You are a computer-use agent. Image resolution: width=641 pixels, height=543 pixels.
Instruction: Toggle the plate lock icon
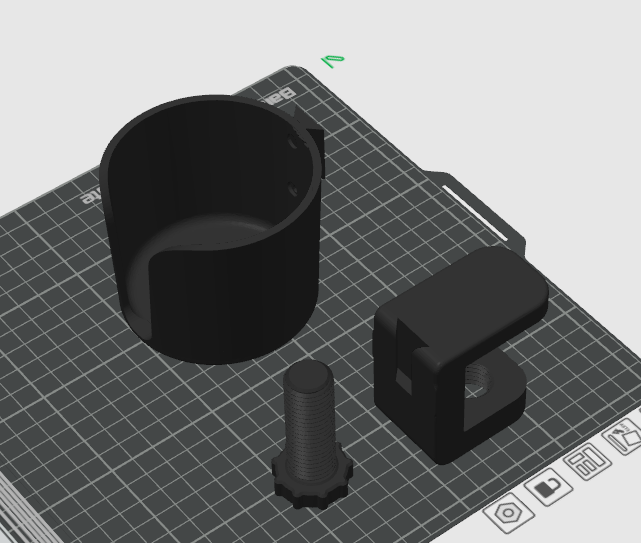(549, 487)
